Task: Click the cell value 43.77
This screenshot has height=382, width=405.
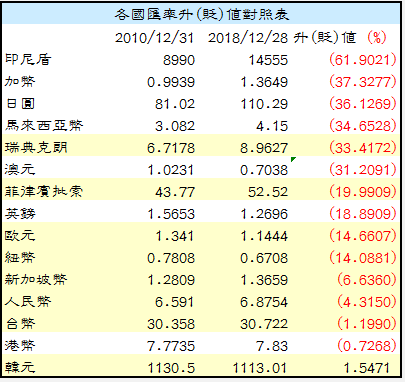Action: coord(175,192)
